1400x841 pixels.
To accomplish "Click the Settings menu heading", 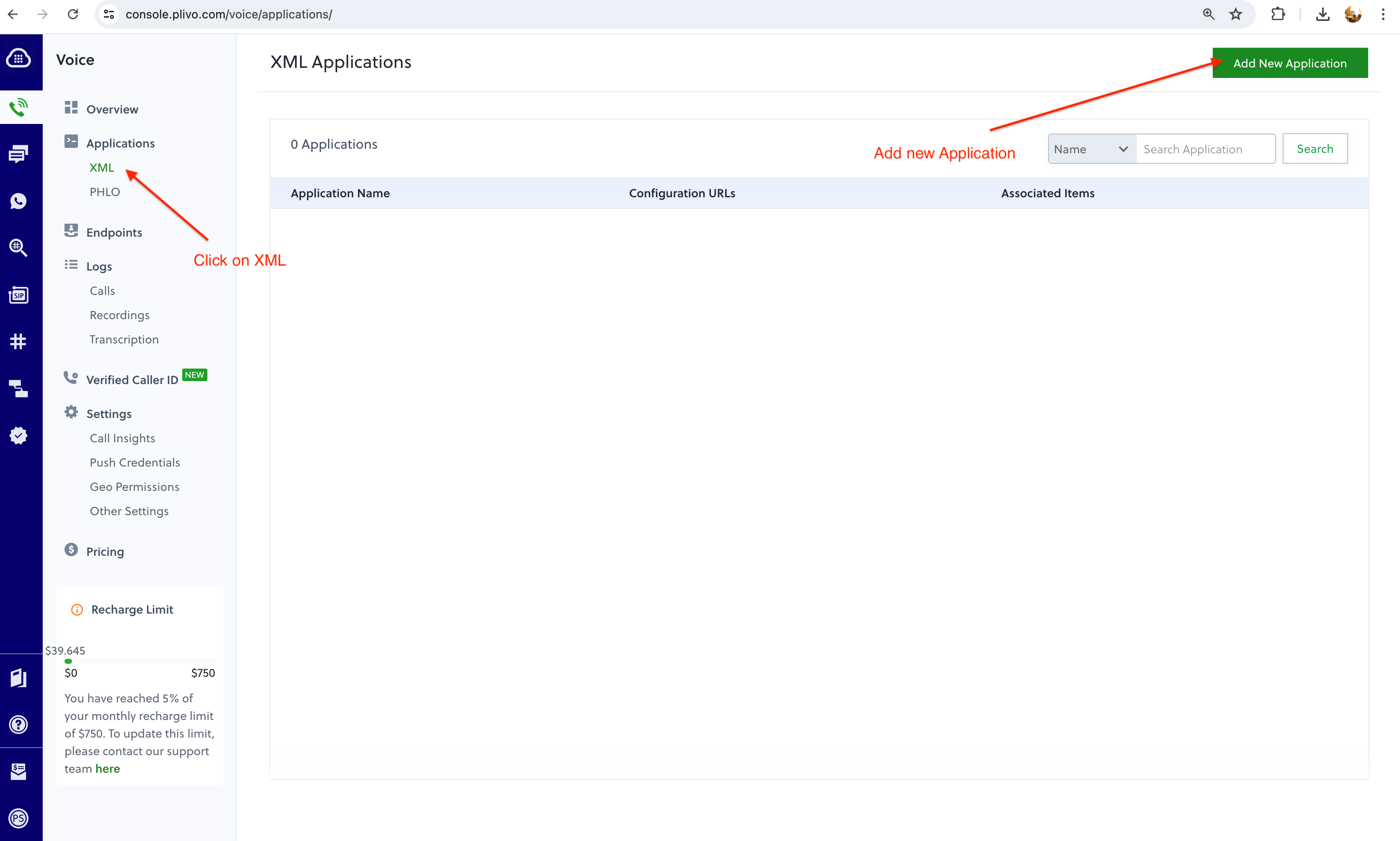I will click(x=109, y=414).
